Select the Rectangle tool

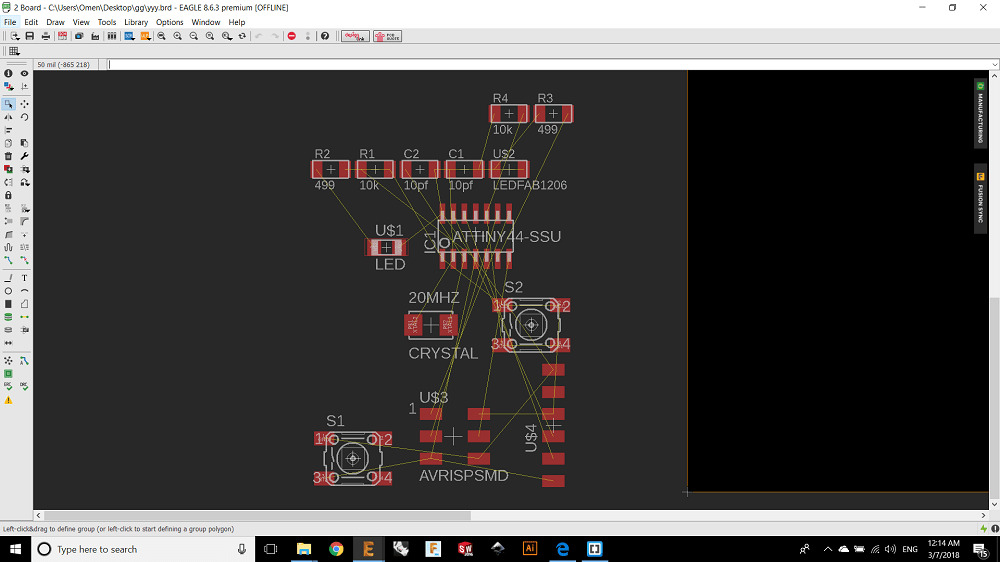click(8, 304)
